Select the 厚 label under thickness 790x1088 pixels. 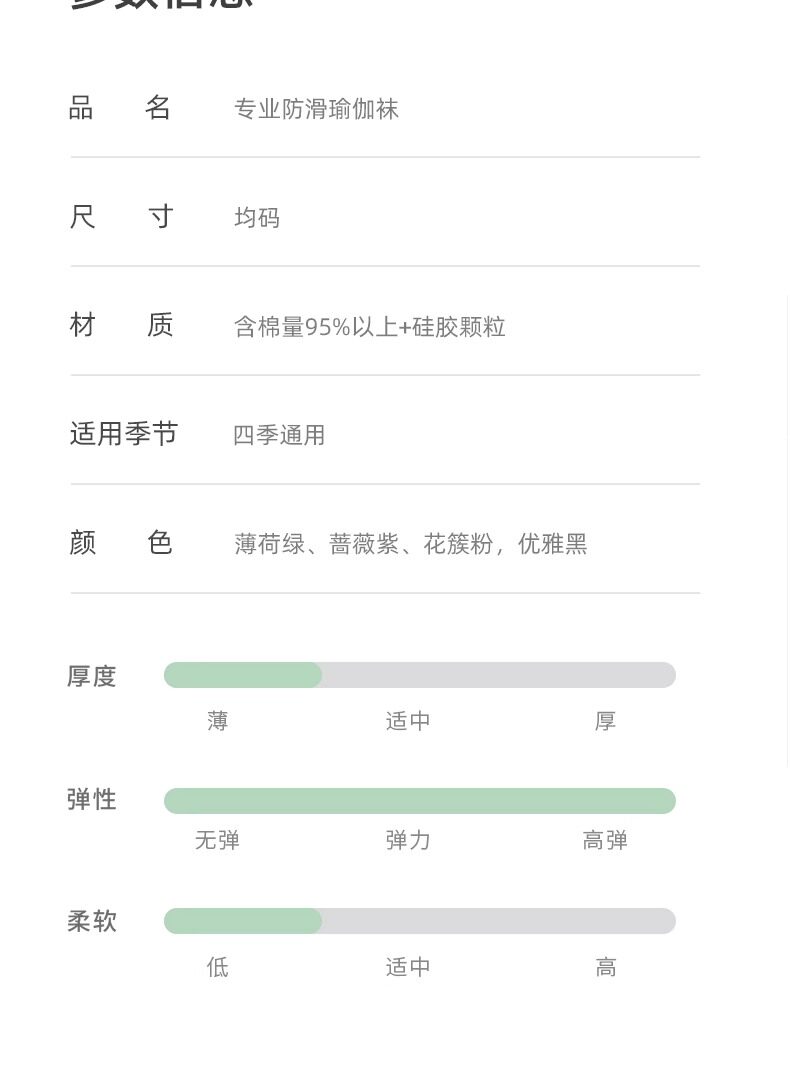point(606,721)
